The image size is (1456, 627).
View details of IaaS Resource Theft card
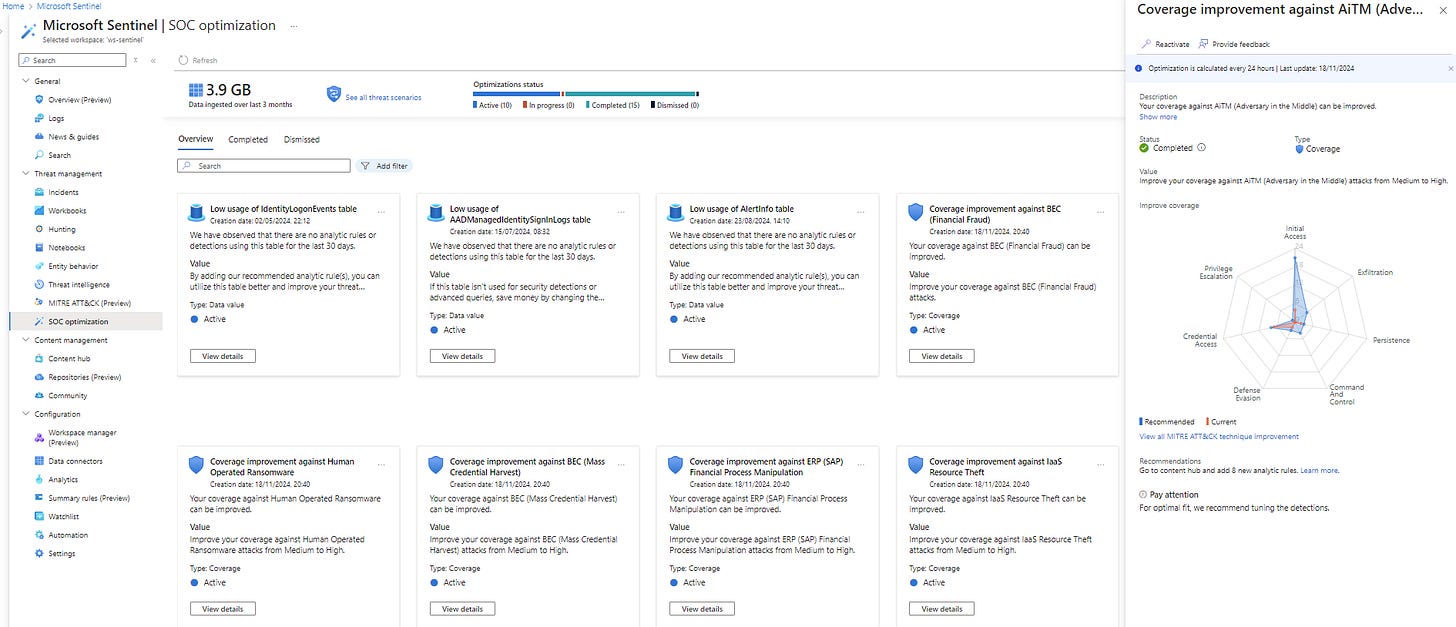(942, 609)
